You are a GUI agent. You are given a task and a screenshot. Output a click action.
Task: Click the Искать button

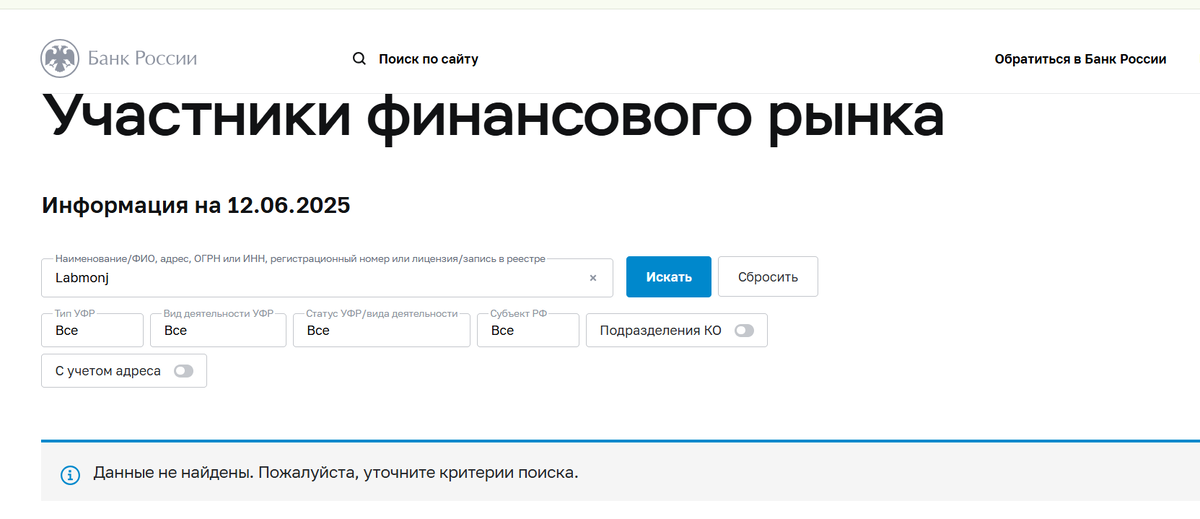[x=668, y=277]
